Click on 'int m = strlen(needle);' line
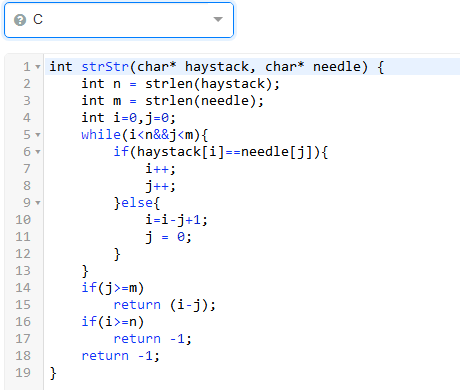This screenshot has height=390, width=460. coord(172,101)
